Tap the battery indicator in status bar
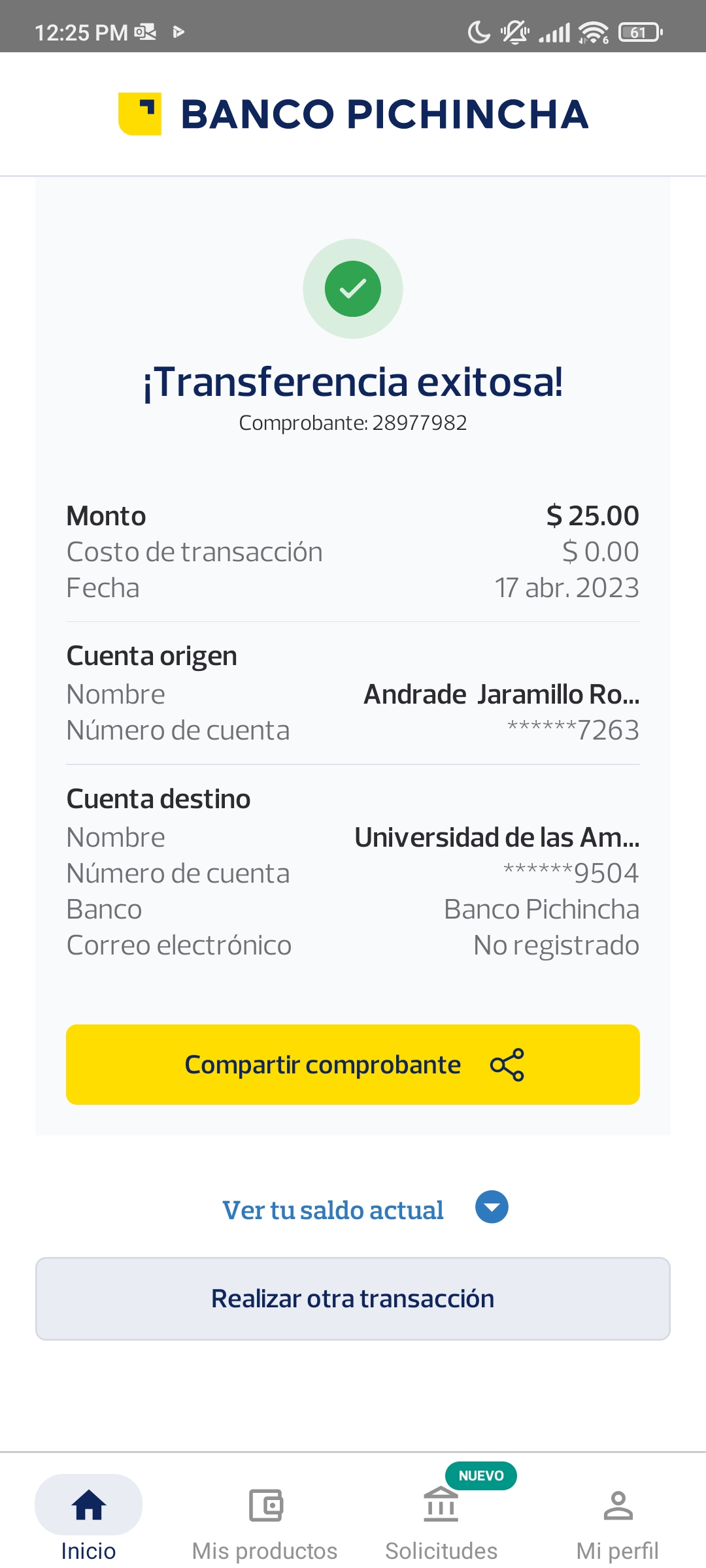 pos(641,32)
